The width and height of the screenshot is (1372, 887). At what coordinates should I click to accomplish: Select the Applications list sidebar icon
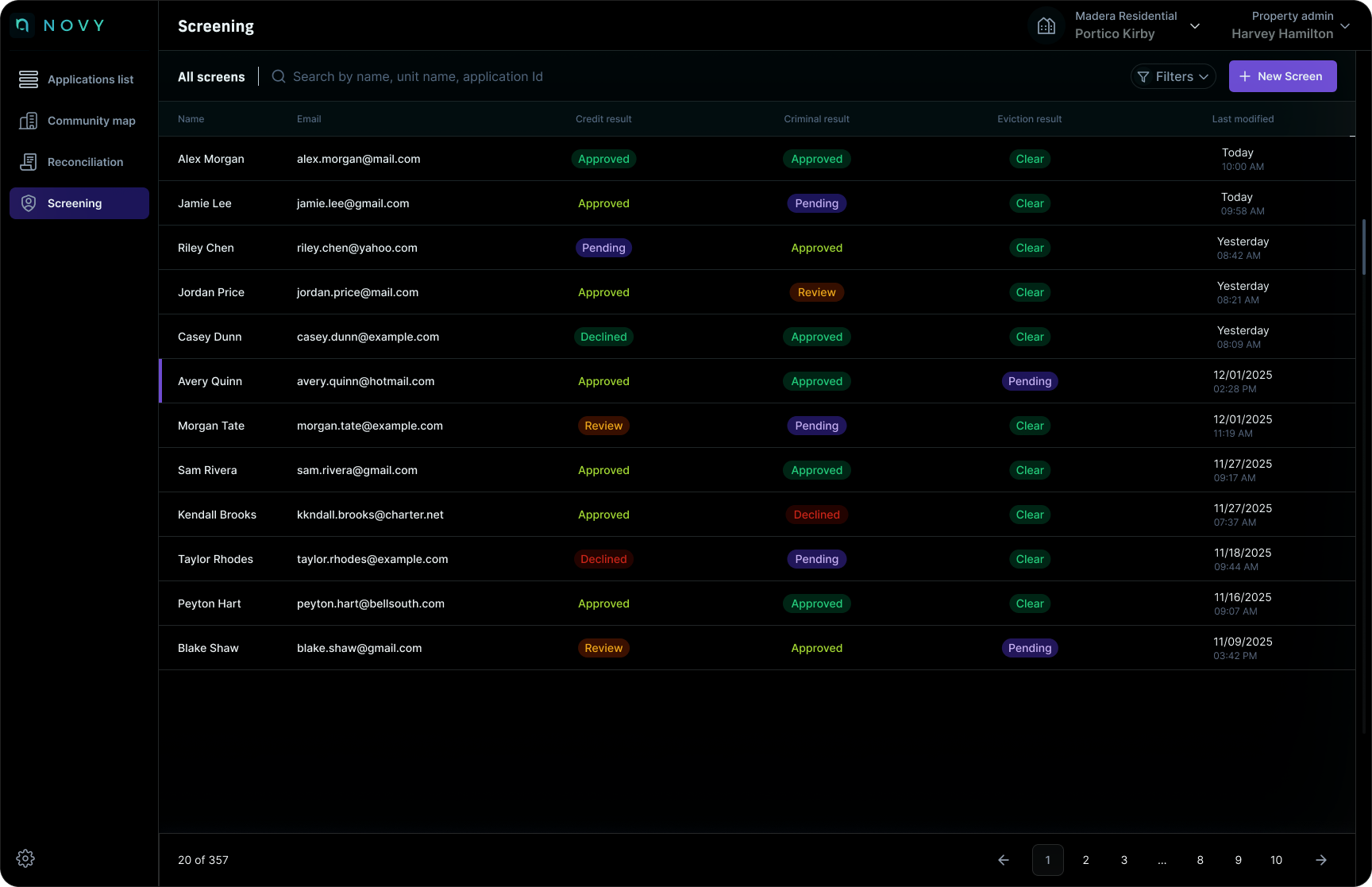[29, 79]
